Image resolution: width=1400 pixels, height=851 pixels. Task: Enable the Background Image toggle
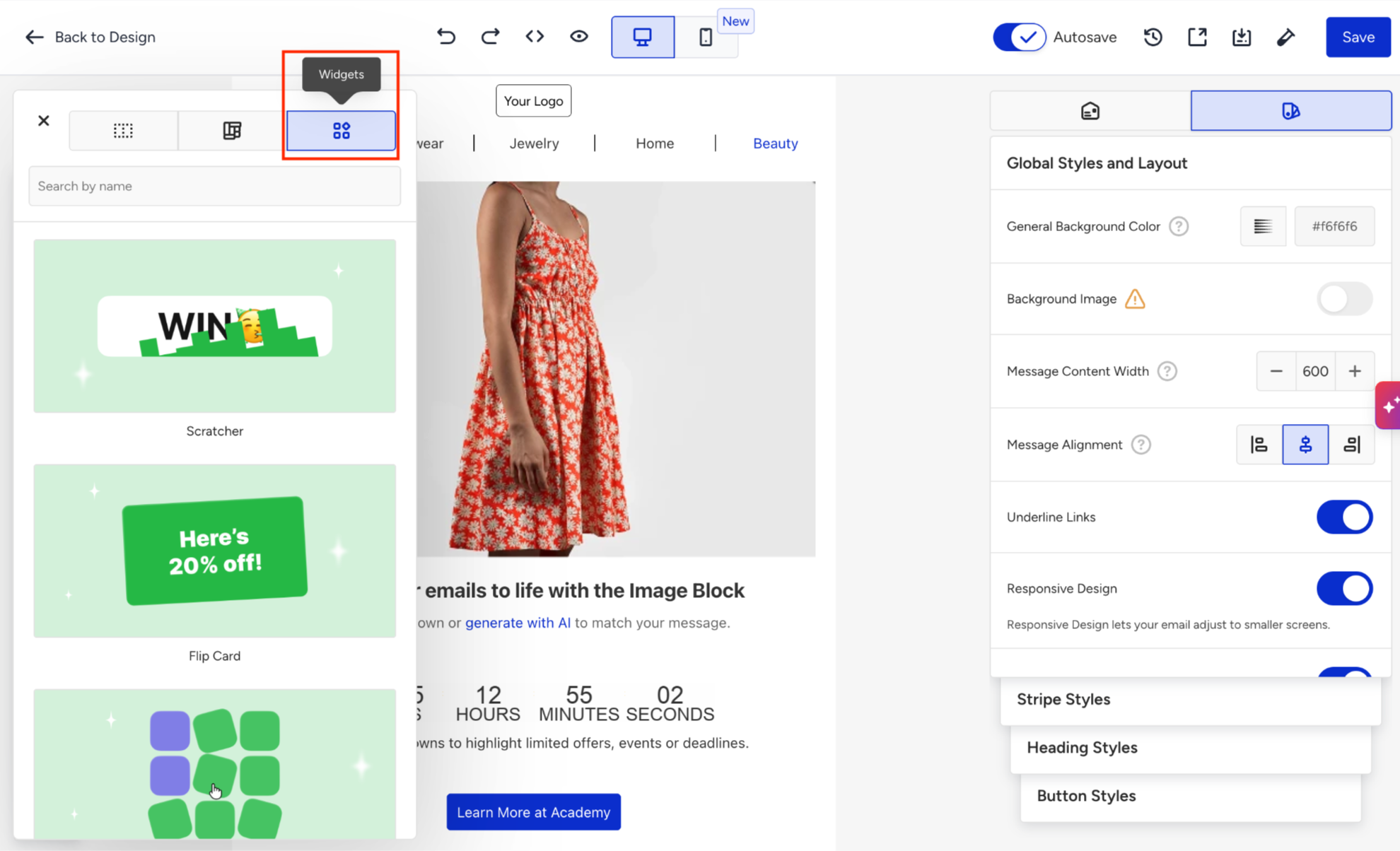(x=1344, y=299)
